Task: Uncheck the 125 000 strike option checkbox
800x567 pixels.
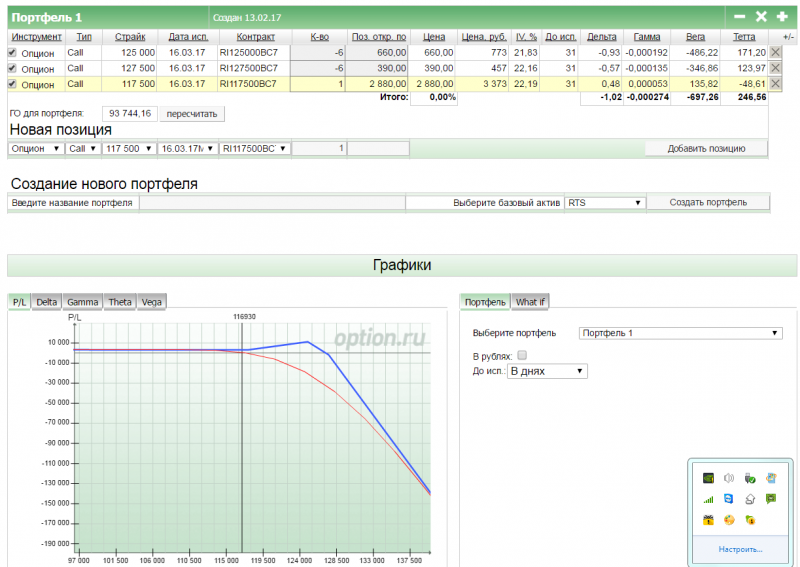Action: click(12, 52)
